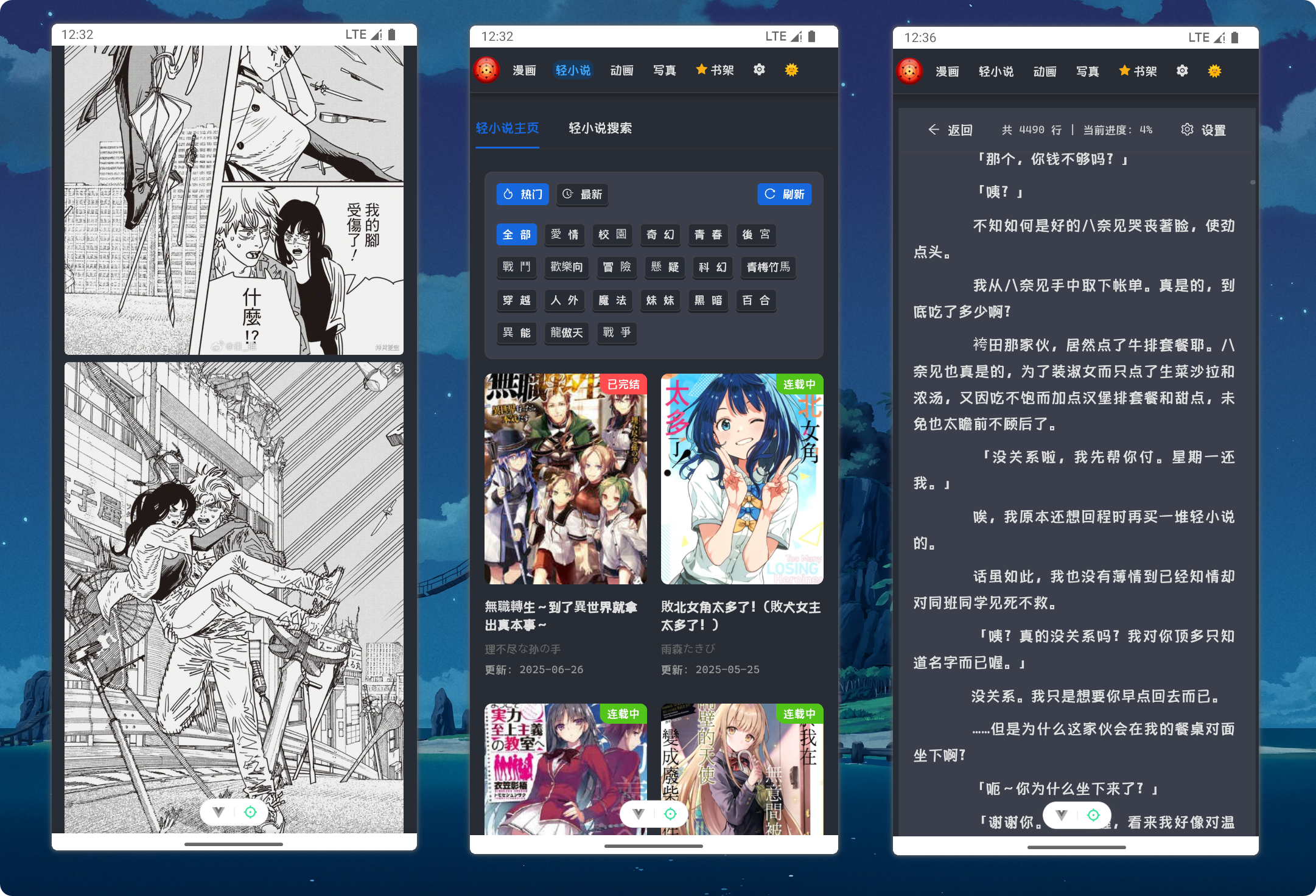This screenshot has height=896, width=1316.
Task: Open 無職轉生 novel cover thumbnail
Action: click(x=565, y=479)
